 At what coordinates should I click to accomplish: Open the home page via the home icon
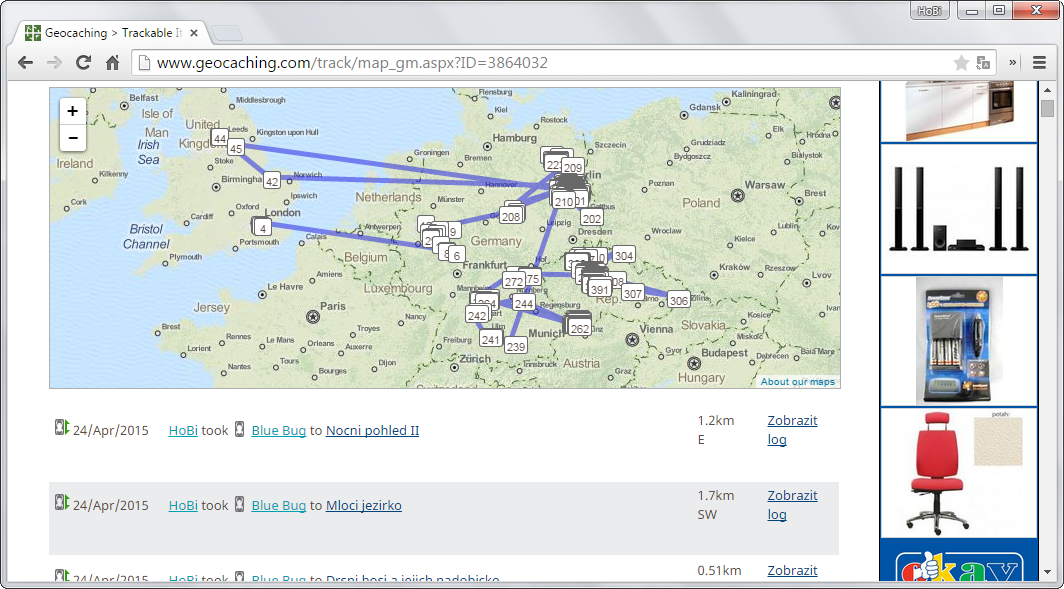click(x=113, y=62)
